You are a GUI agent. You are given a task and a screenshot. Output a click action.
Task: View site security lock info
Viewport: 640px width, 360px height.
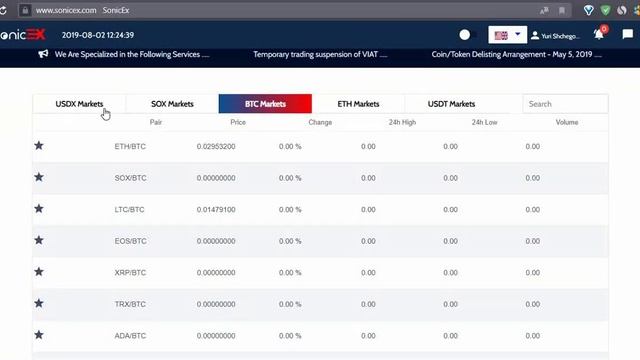tap(25, 10)
